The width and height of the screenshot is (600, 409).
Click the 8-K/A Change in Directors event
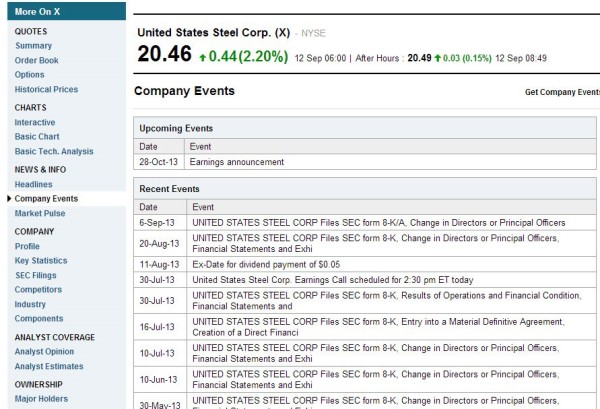click(379, 223)
